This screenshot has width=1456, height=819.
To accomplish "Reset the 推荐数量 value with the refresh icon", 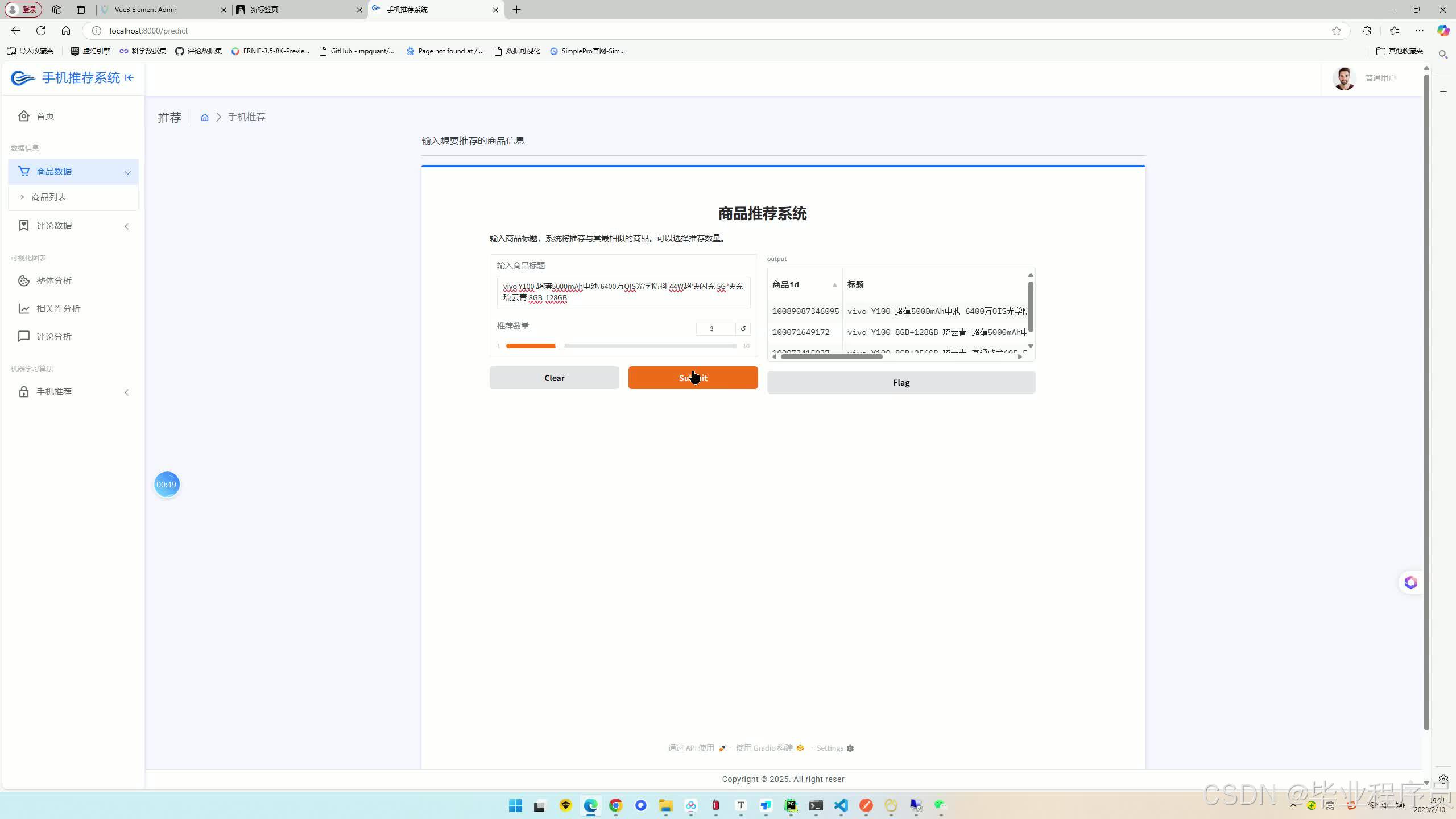I will [743, 329].
